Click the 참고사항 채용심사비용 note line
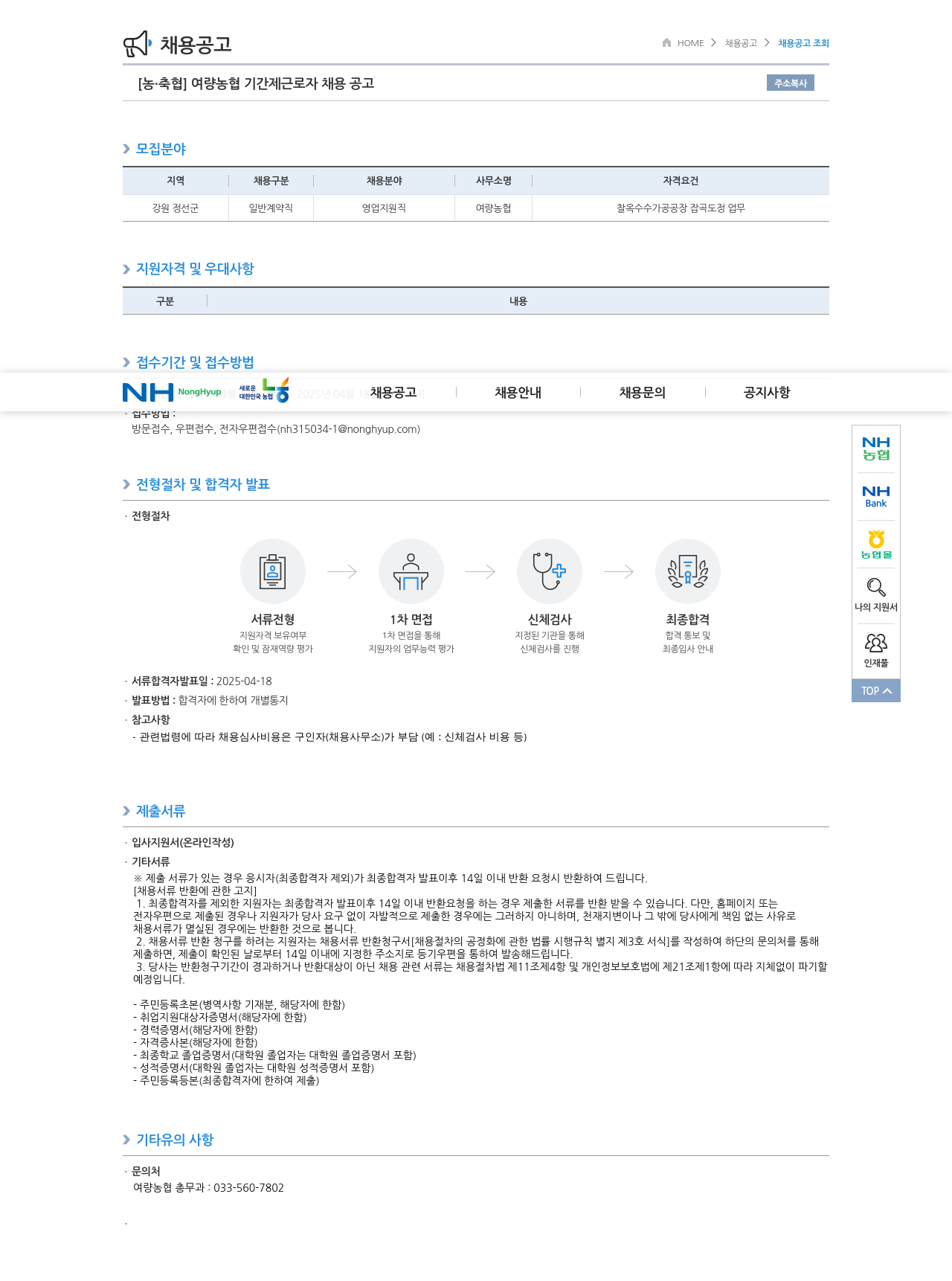The width and height of the screenshot is (952, 1281). (329, 736)
